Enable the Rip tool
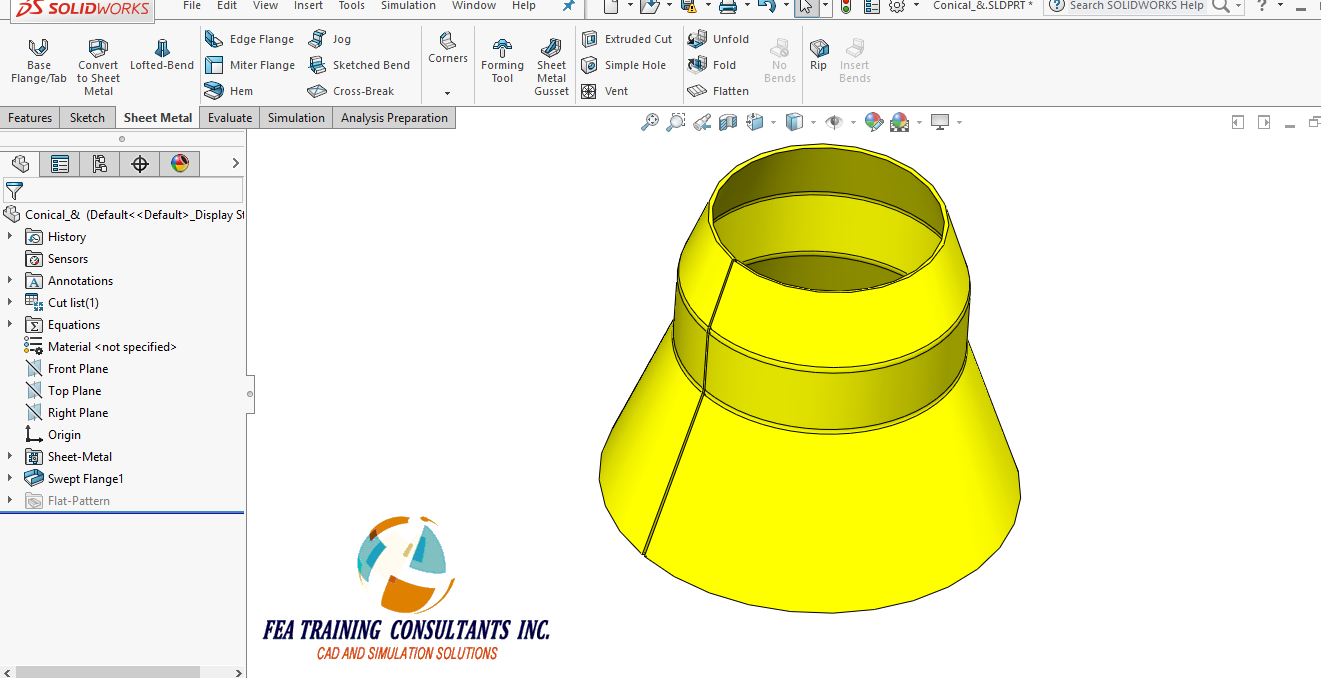The image size is (1321, 678). (818, 50)
